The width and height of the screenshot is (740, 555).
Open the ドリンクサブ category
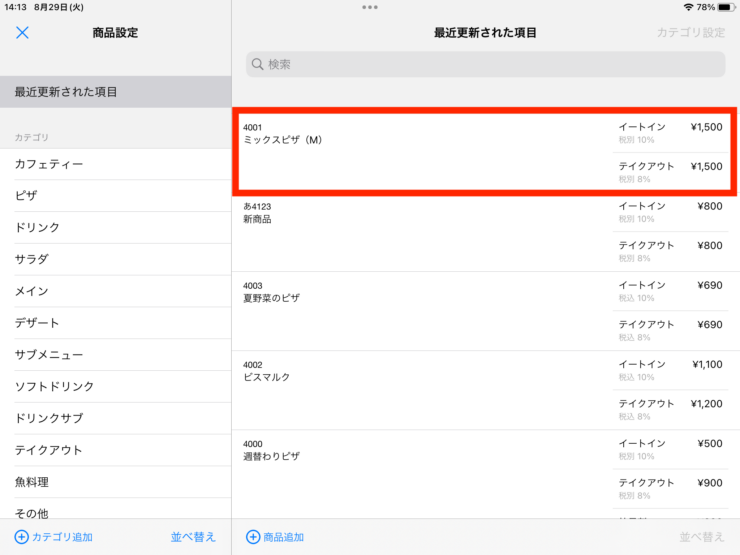pyautogui.click(x=116, y=418)
